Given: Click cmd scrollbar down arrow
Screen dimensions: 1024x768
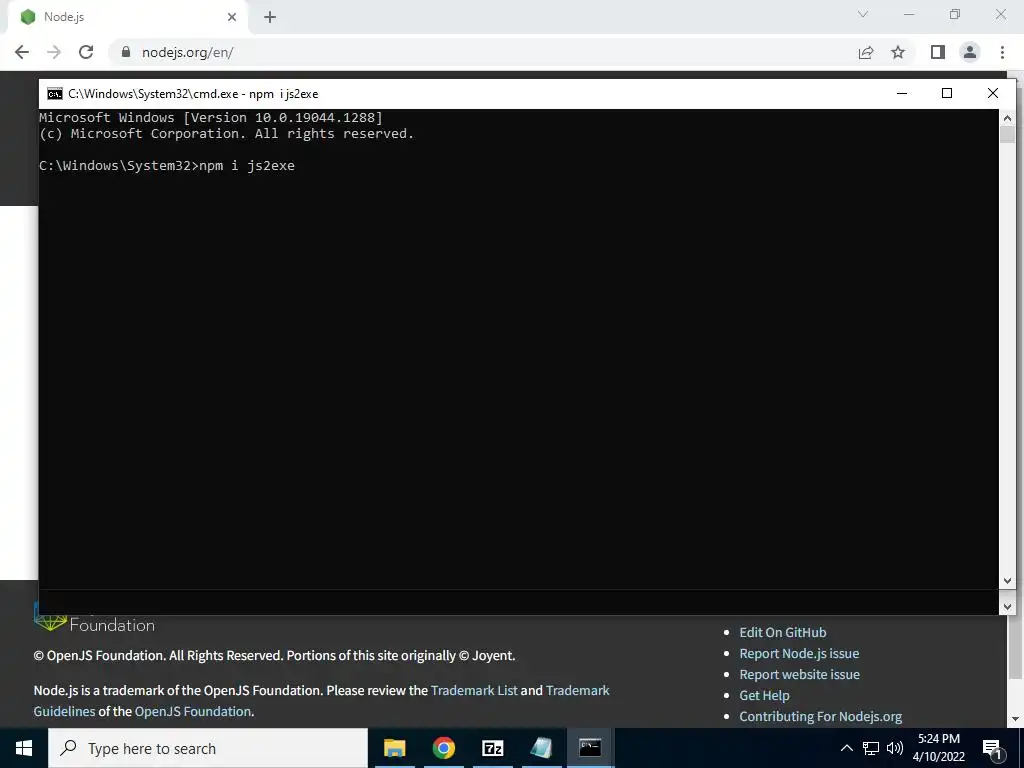Looking at the screenshot, I should (1007, 581).
